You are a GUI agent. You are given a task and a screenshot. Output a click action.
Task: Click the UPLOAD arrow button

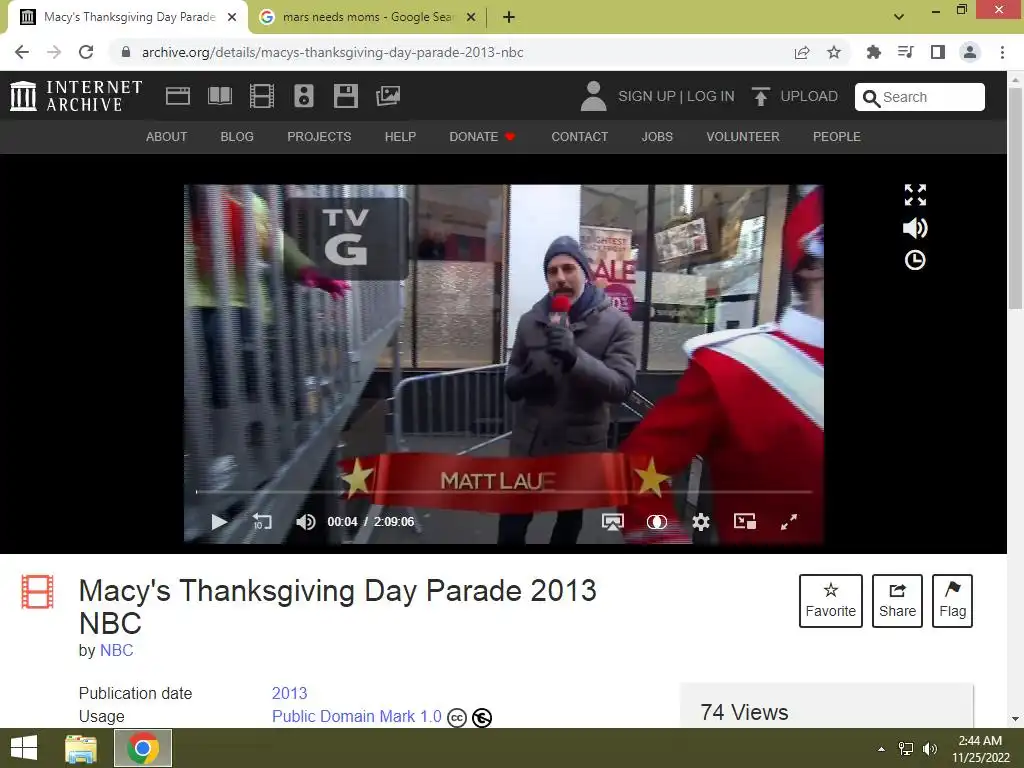(795, 96)
